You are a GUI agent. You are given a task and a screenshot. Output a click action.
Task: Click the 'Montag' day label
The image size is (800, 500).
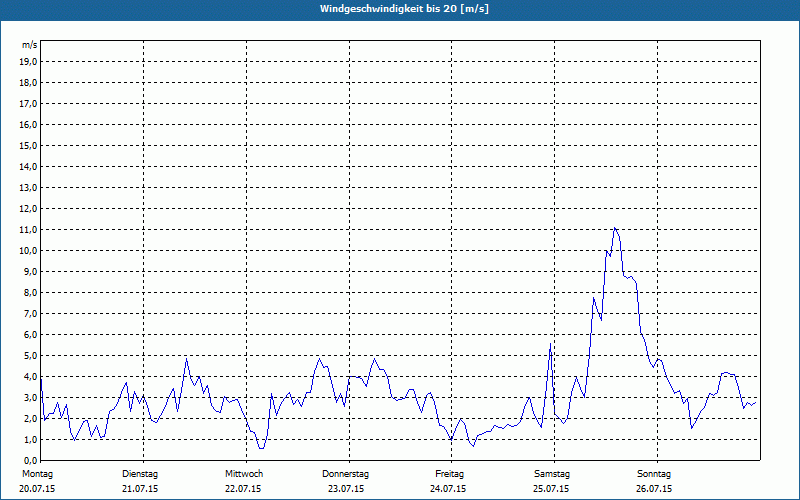click(37, 474)
